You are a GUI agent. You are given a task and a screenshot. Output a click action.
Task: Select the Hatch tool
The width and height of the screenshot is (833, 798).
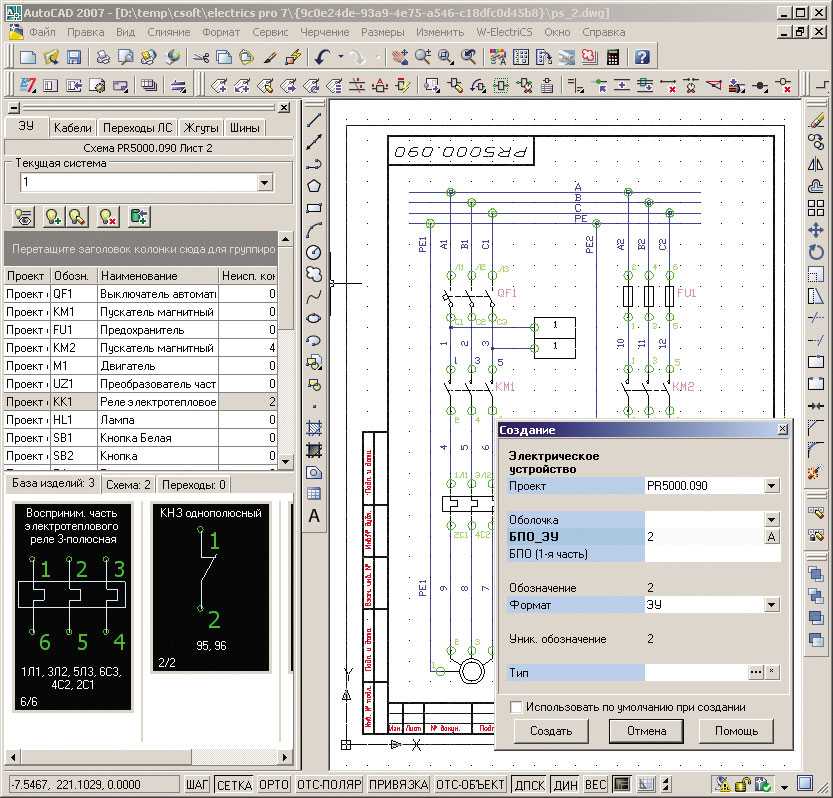coord(314,428)
